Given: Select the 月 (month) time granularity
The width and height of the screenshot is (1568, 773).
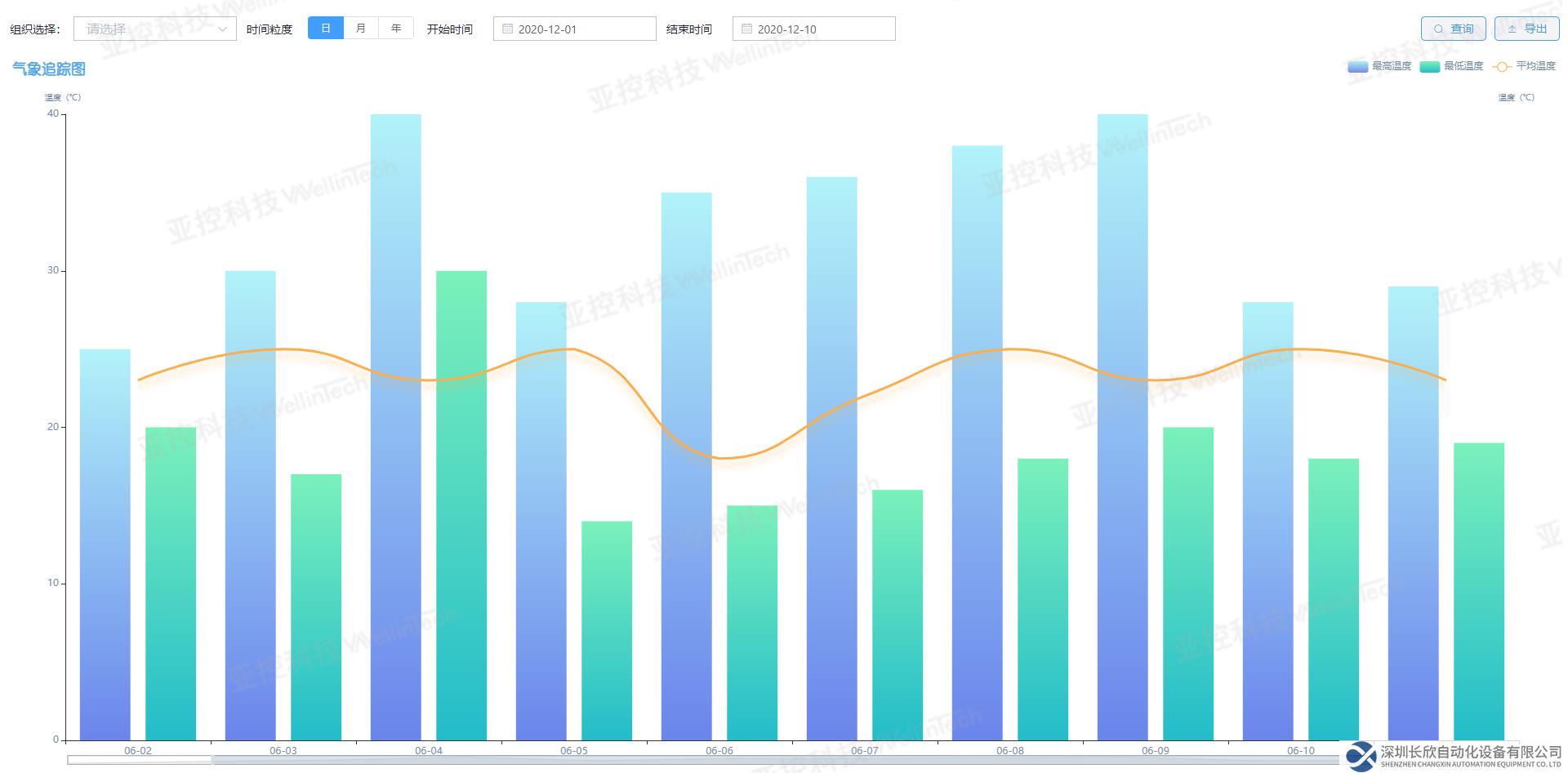Looking at the screenshot, I should click(x=361, y=29).
